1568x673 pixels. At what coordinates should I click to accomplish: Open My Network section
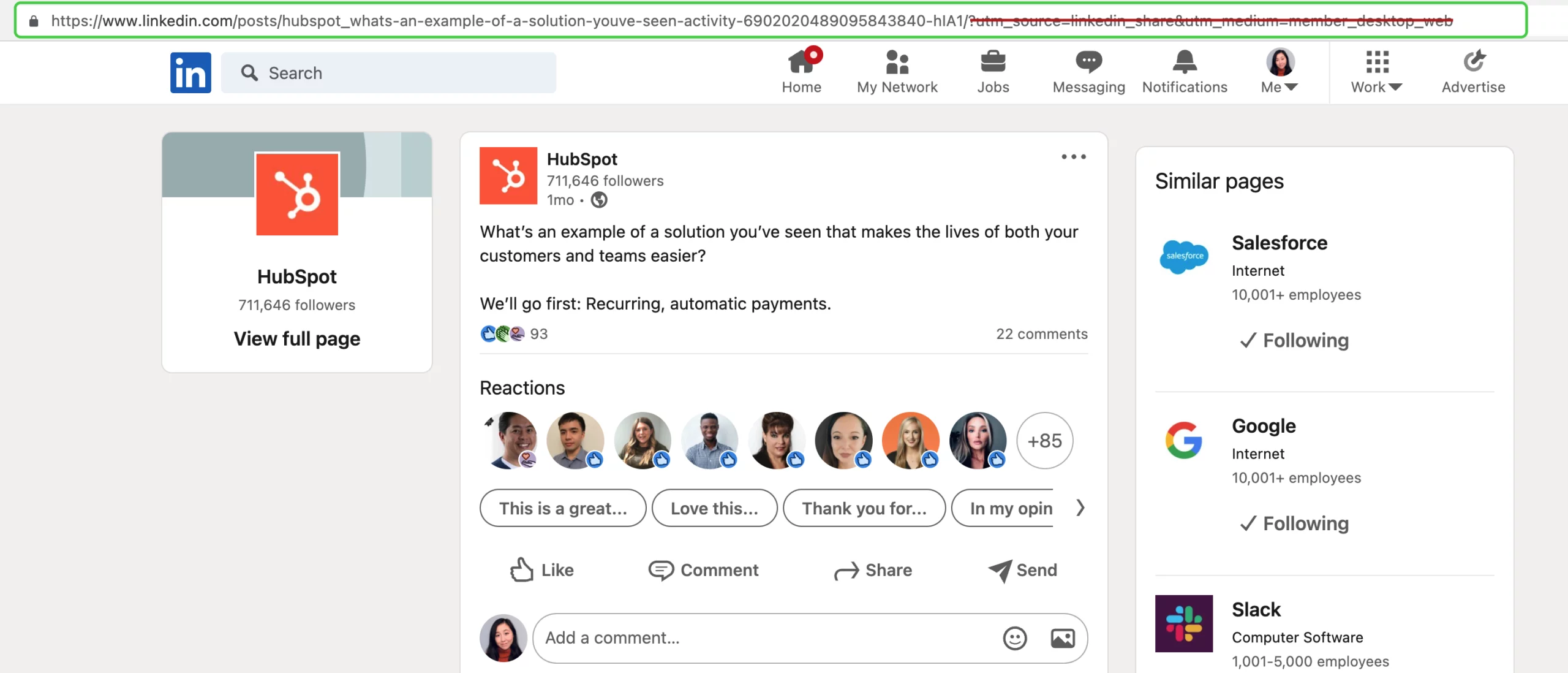point(897,71)
